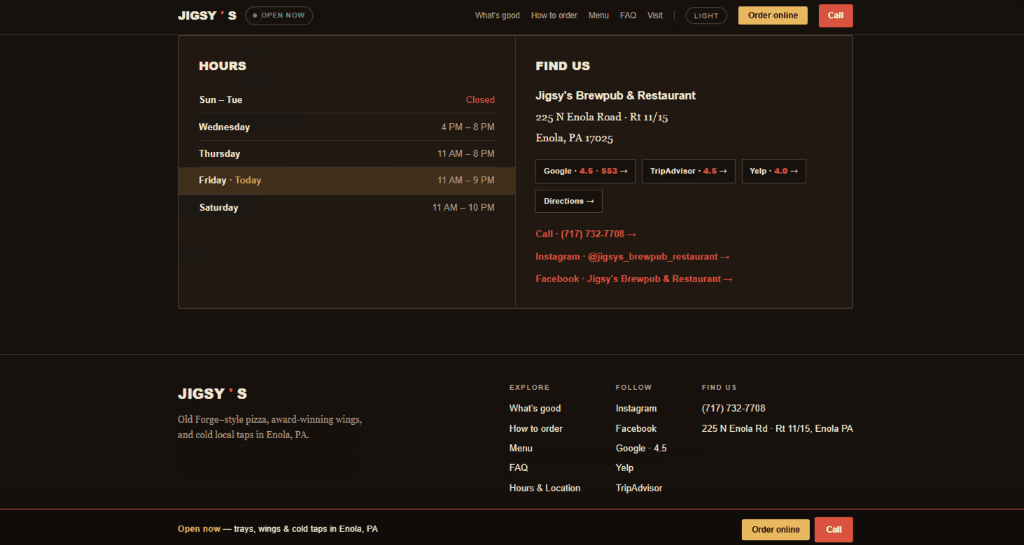Click the Wednesday 4 PM – 8 PM row
The width and height of the screenshot is (1024, 545).
347,127
